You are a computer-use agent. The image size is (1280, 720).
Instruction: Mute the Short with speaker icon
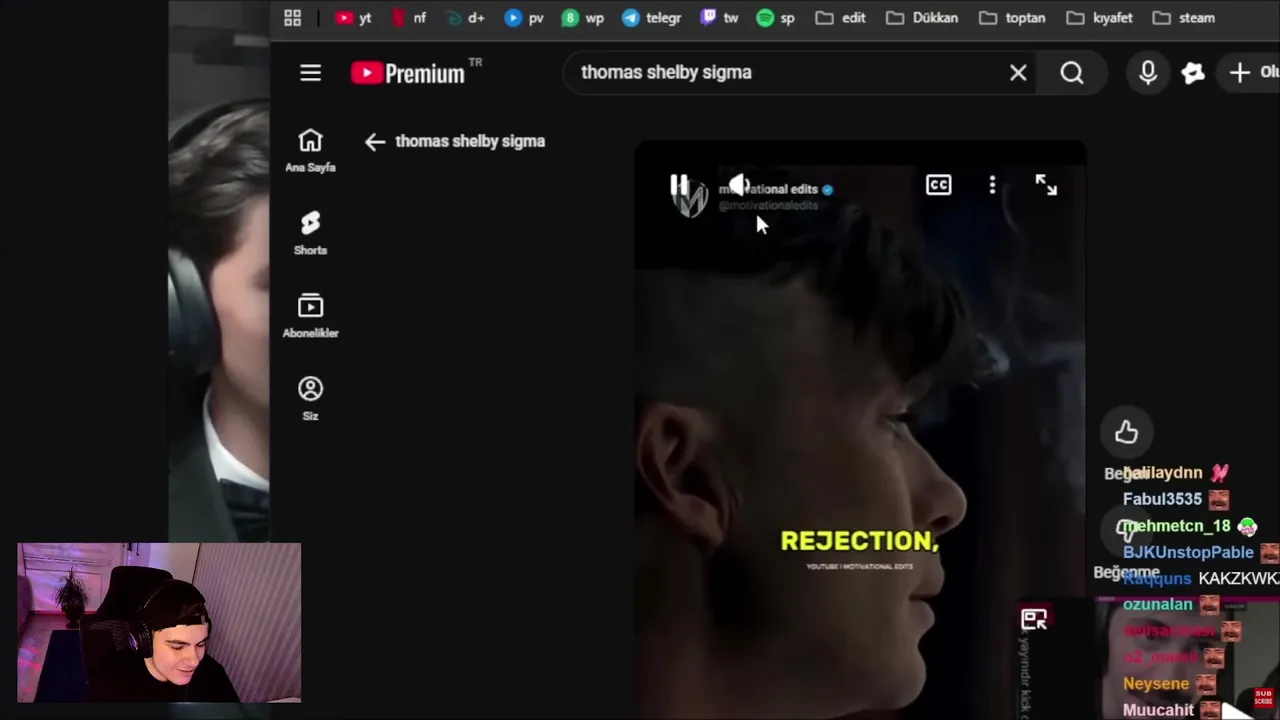click(x=738, y=185)
